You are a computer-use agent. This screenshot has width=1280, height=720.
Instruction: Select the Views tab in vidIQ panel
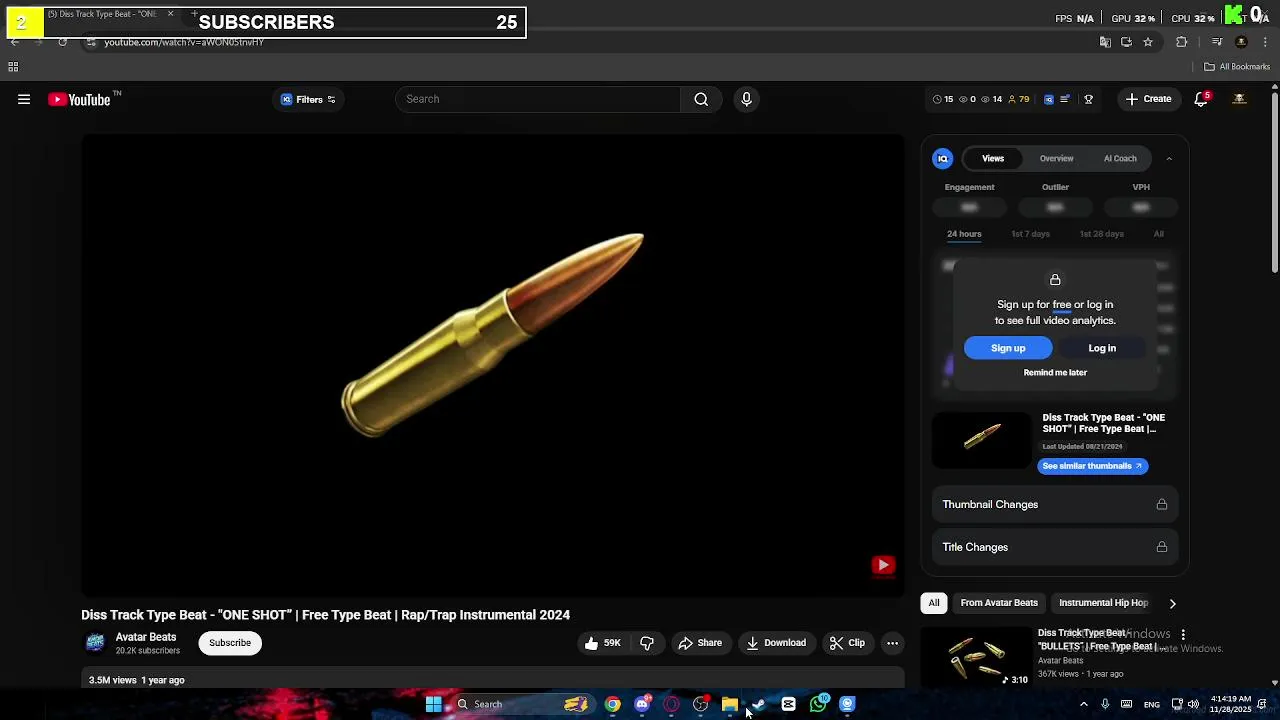pyautogui.click(x=992, y=158)
